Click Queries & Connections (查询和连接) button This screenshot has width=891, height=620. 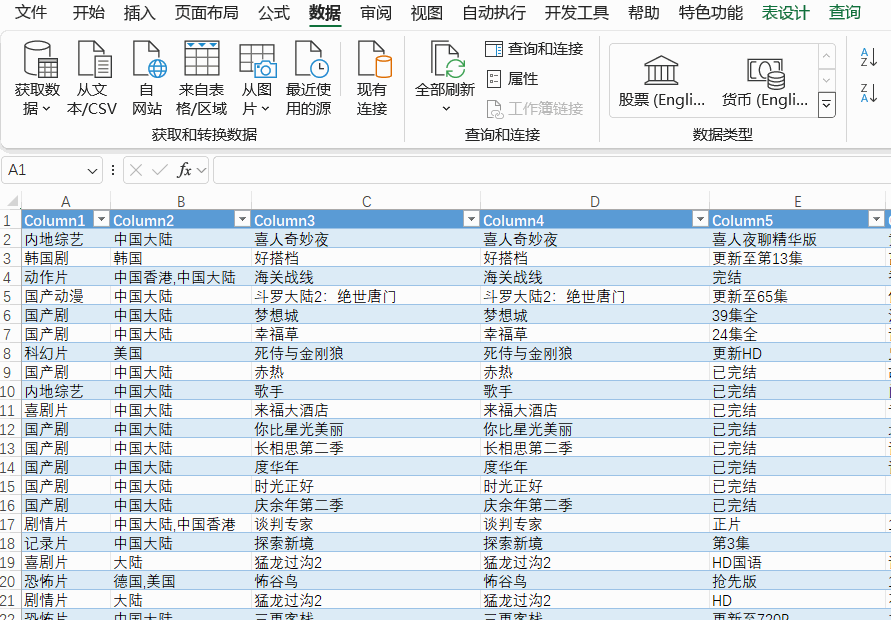coord(534,49)
